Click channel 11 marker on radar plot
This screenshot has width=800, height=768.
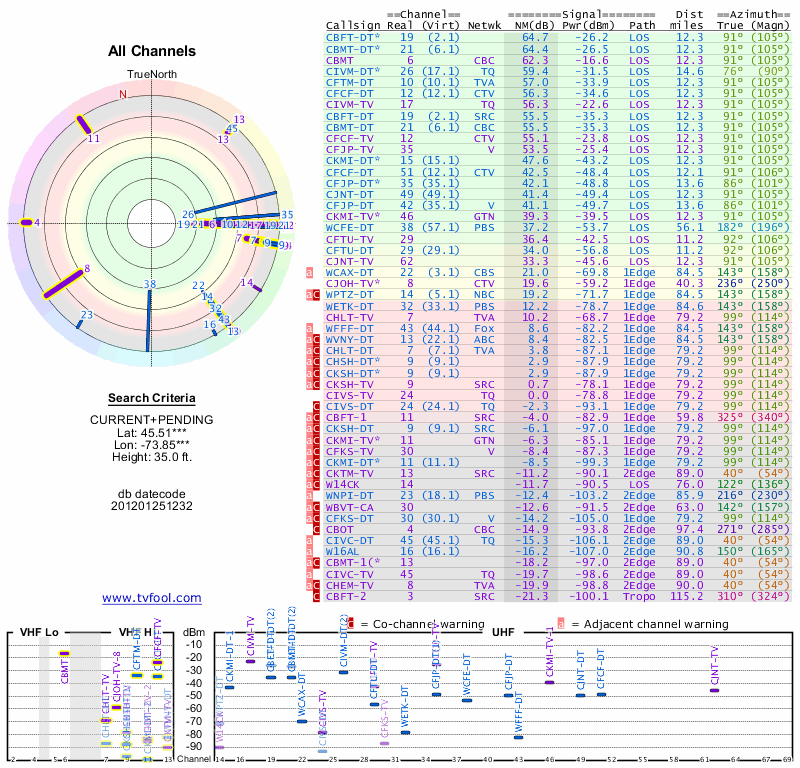tap(83, 125)
